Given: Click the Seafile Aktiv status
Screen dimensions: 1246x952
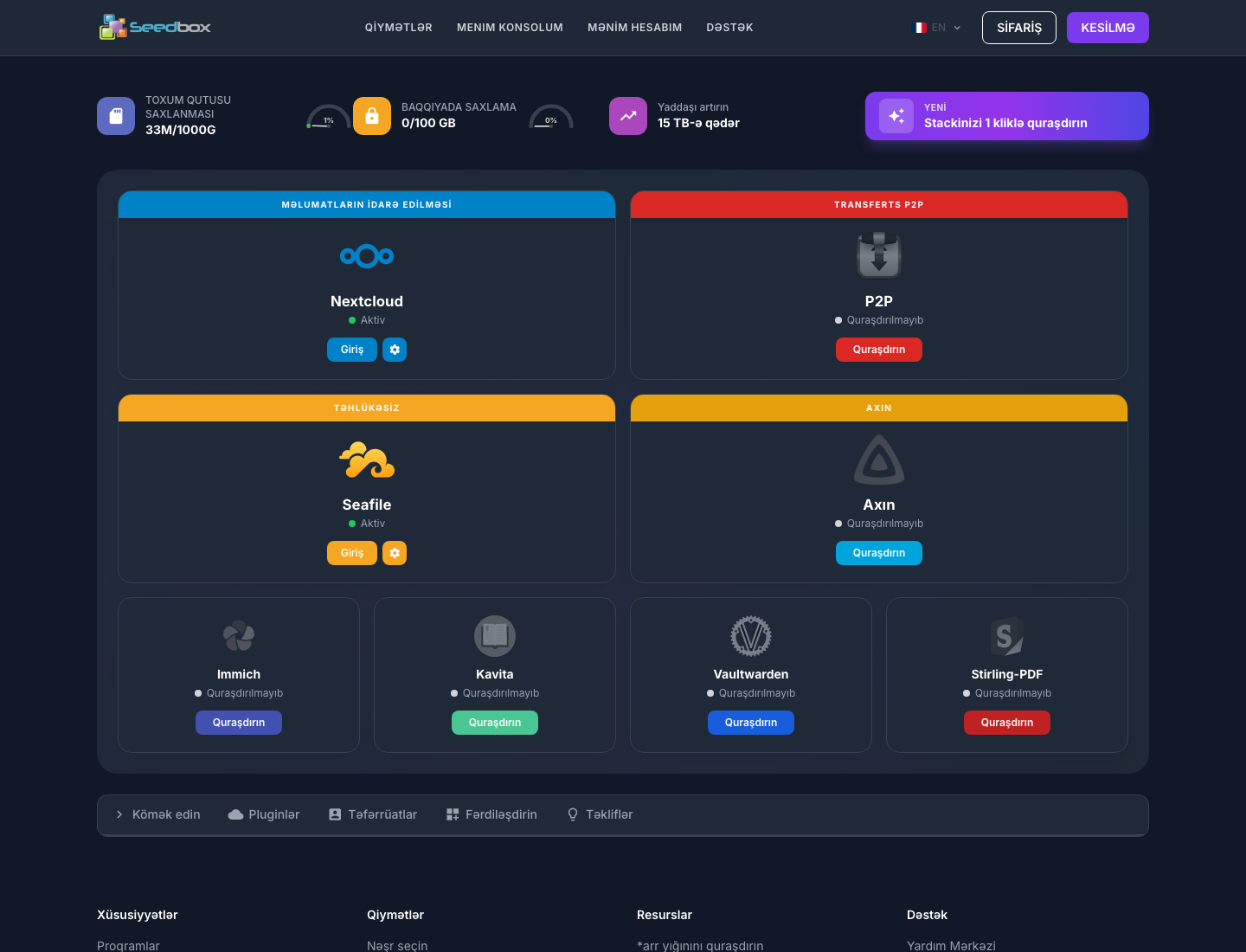Looking at the screenshot, I should (x=367, y=524).
